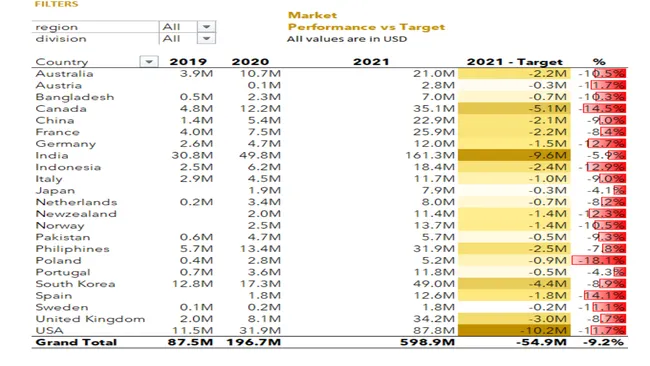Click the Norway row label
This screenshot has width=650, height=366.
[x=60, y=225]
